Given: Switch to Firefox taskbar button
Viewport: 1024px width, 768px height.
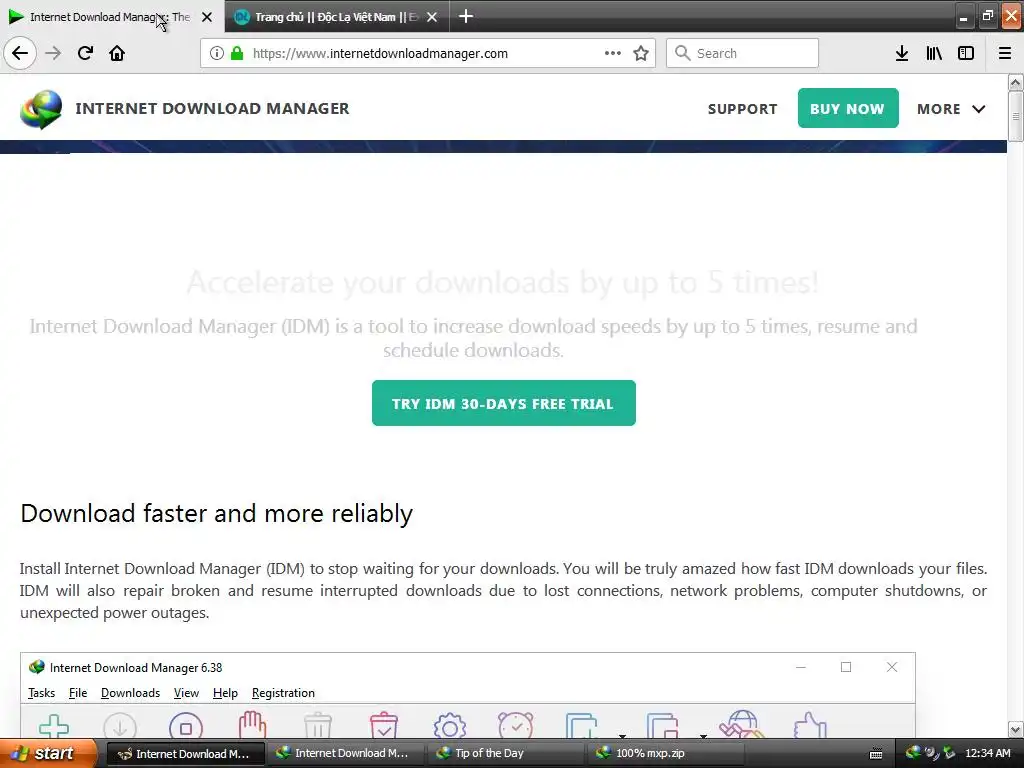Looking at the screenshot, I should [185, 754].
